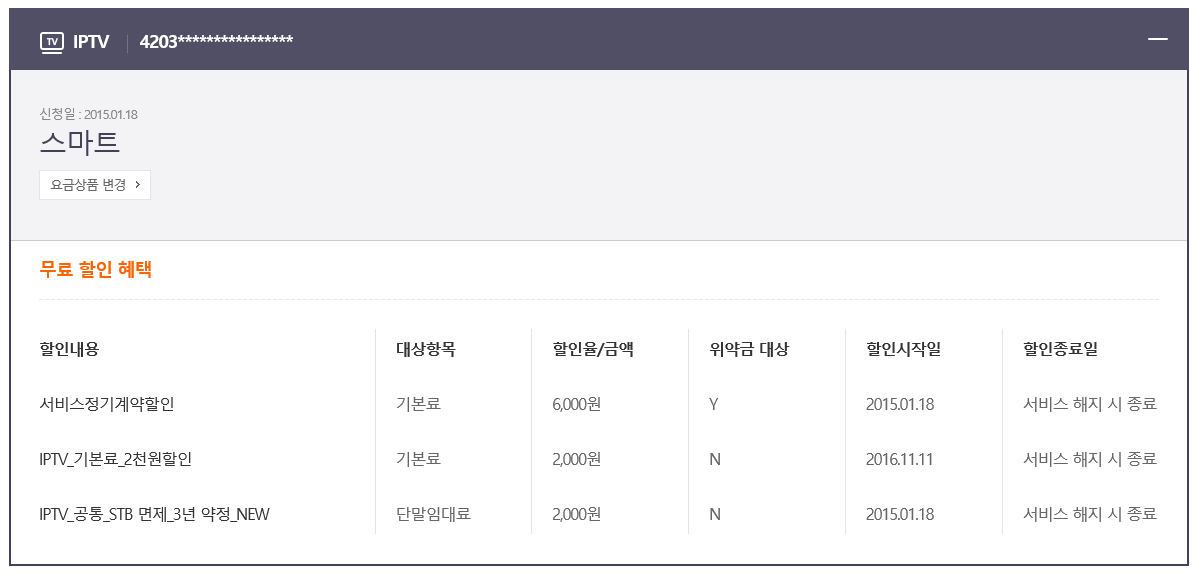Click the 할인시작일 column header

(903, 350)
